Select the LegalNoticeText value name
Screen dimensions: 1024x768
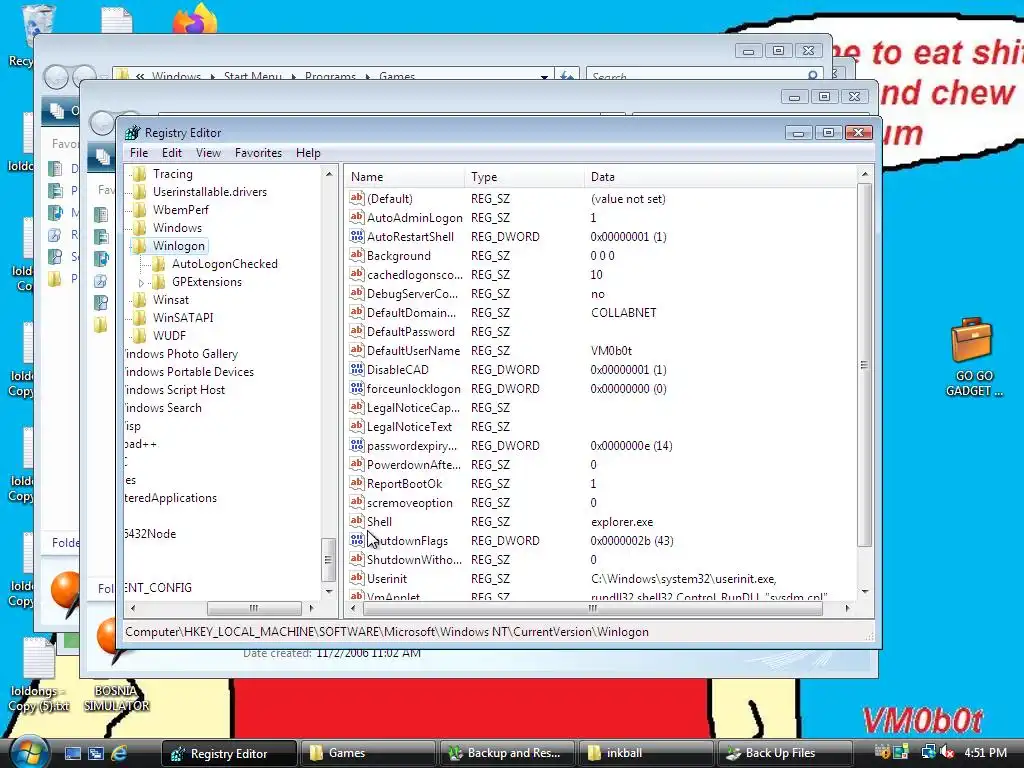click(x=409, y=426)
